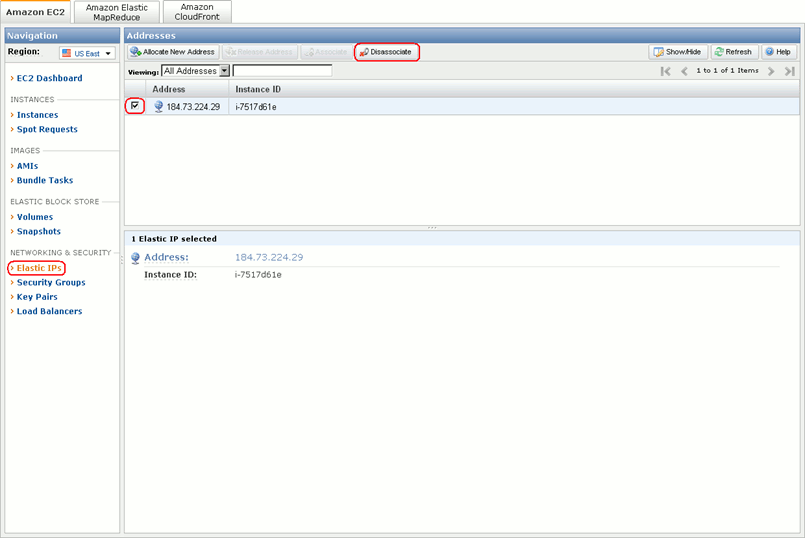Click the details Instance ID value i-7517d61e
This screenshot has width=806, height=539.
258,275
